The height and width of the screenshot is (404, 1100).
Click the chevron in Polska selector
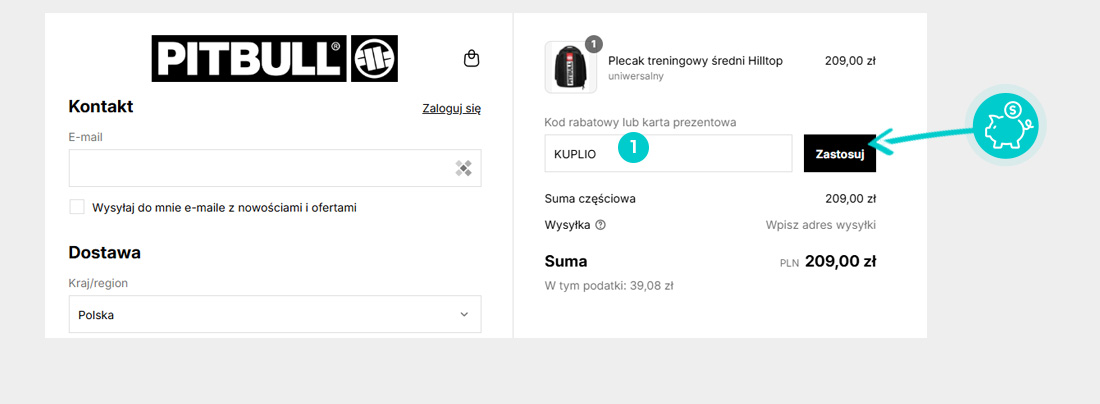tap(464, 314)
